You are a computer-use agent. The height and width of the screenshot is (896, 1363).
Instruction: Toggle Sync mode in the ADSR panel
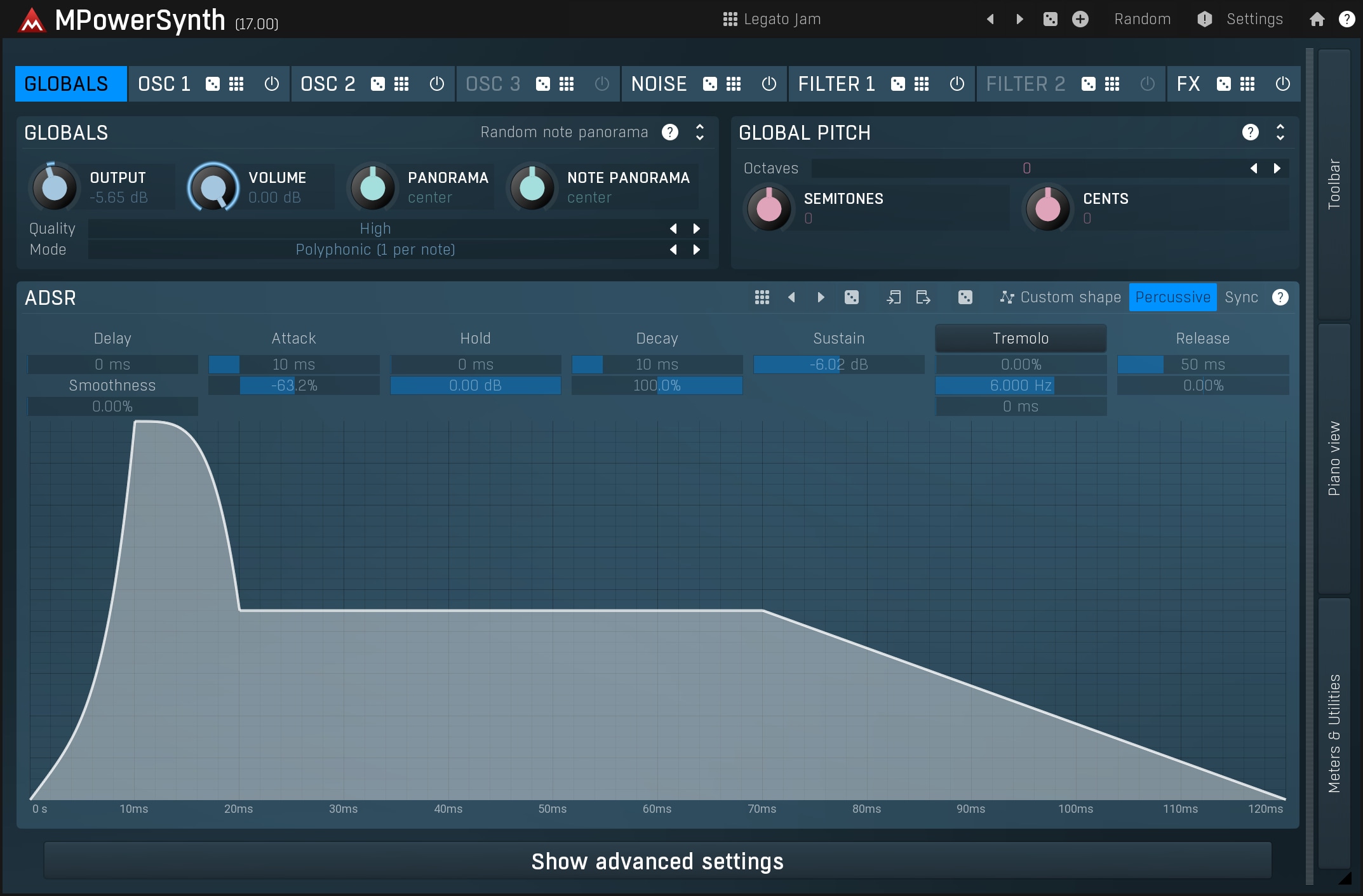(1241, 297)
